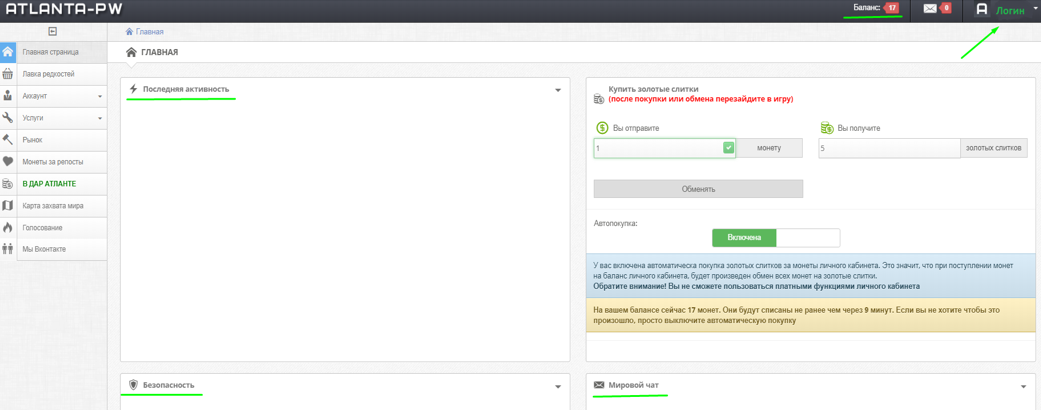1041x410 pixels.
Task: Click the Обратите внимание! warning line
Action: point(757,287)
